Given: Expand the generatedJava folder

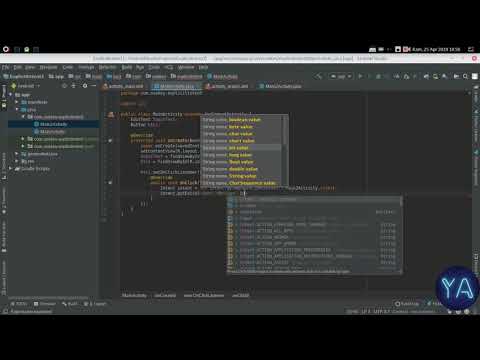Looking at the screenshot, I should 17,154.
